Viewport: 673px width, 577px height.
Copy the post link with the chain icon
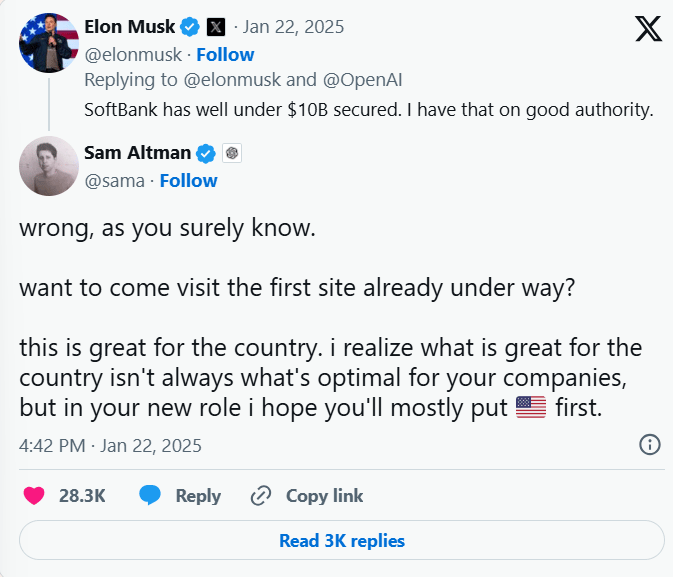click(261, 495)
